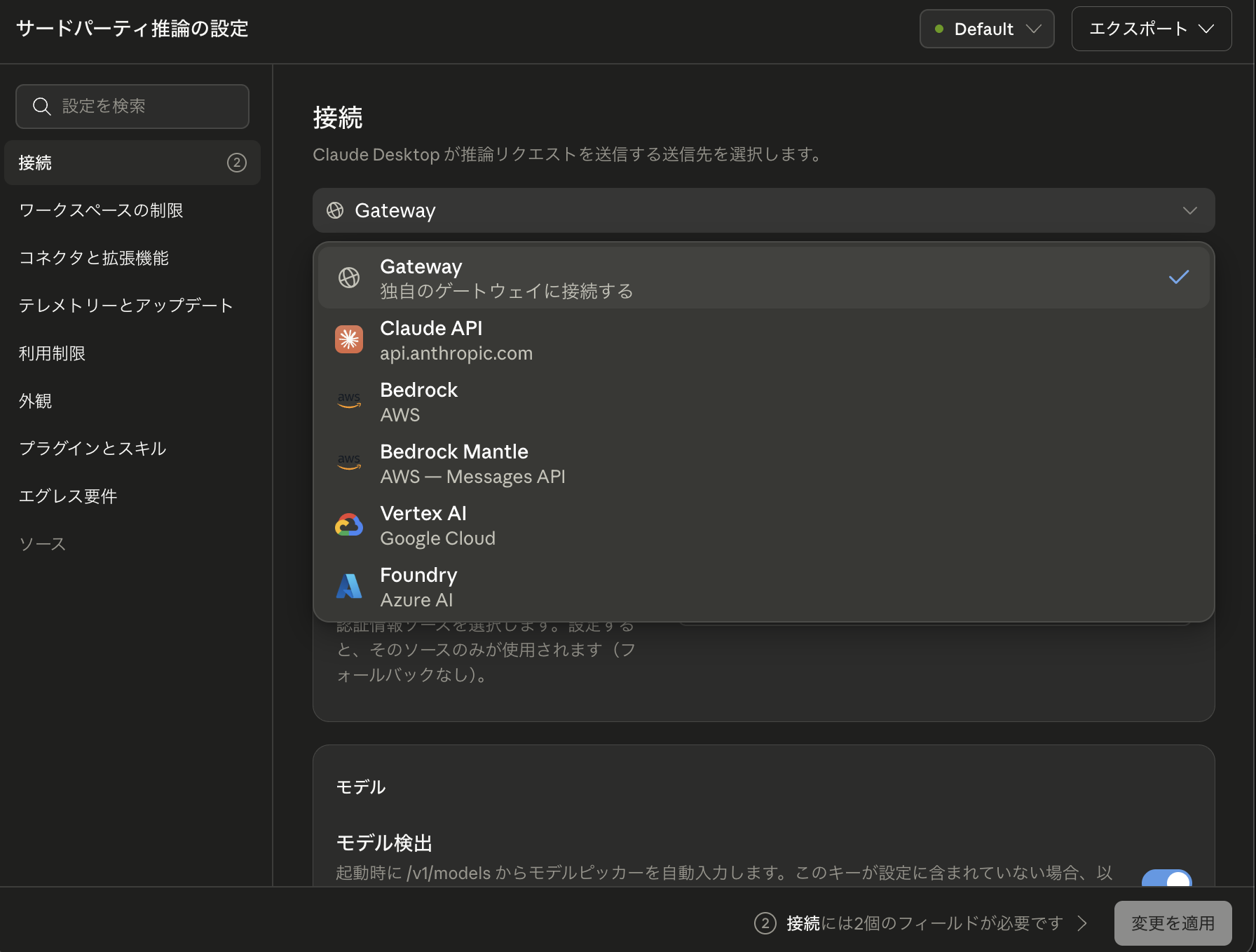Screen dimensions: 1256x952
Task: Click the ソース sidebar entry
Action: (132, 544)
